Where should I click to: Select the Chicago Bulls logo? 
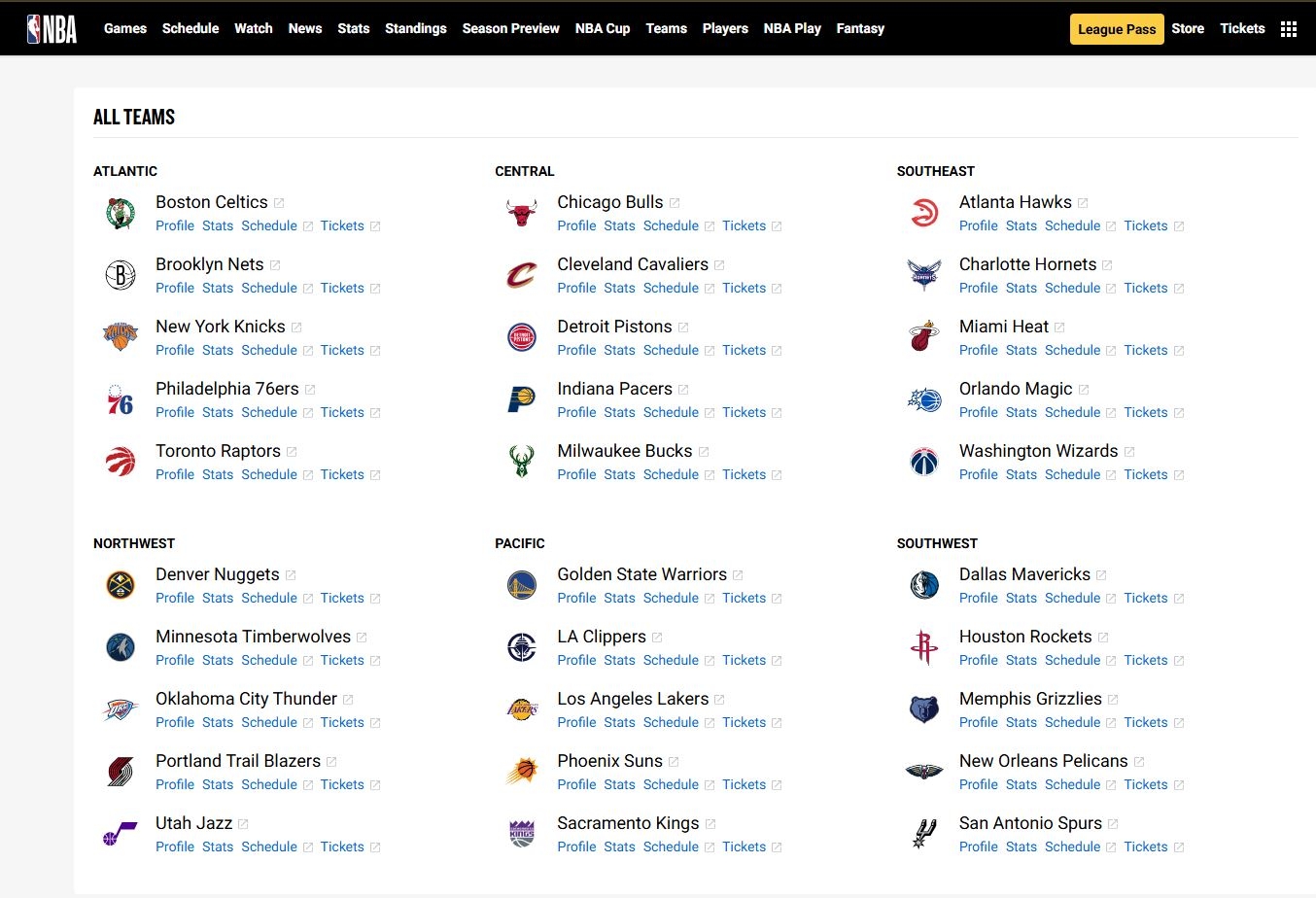[x=522, y=213]
